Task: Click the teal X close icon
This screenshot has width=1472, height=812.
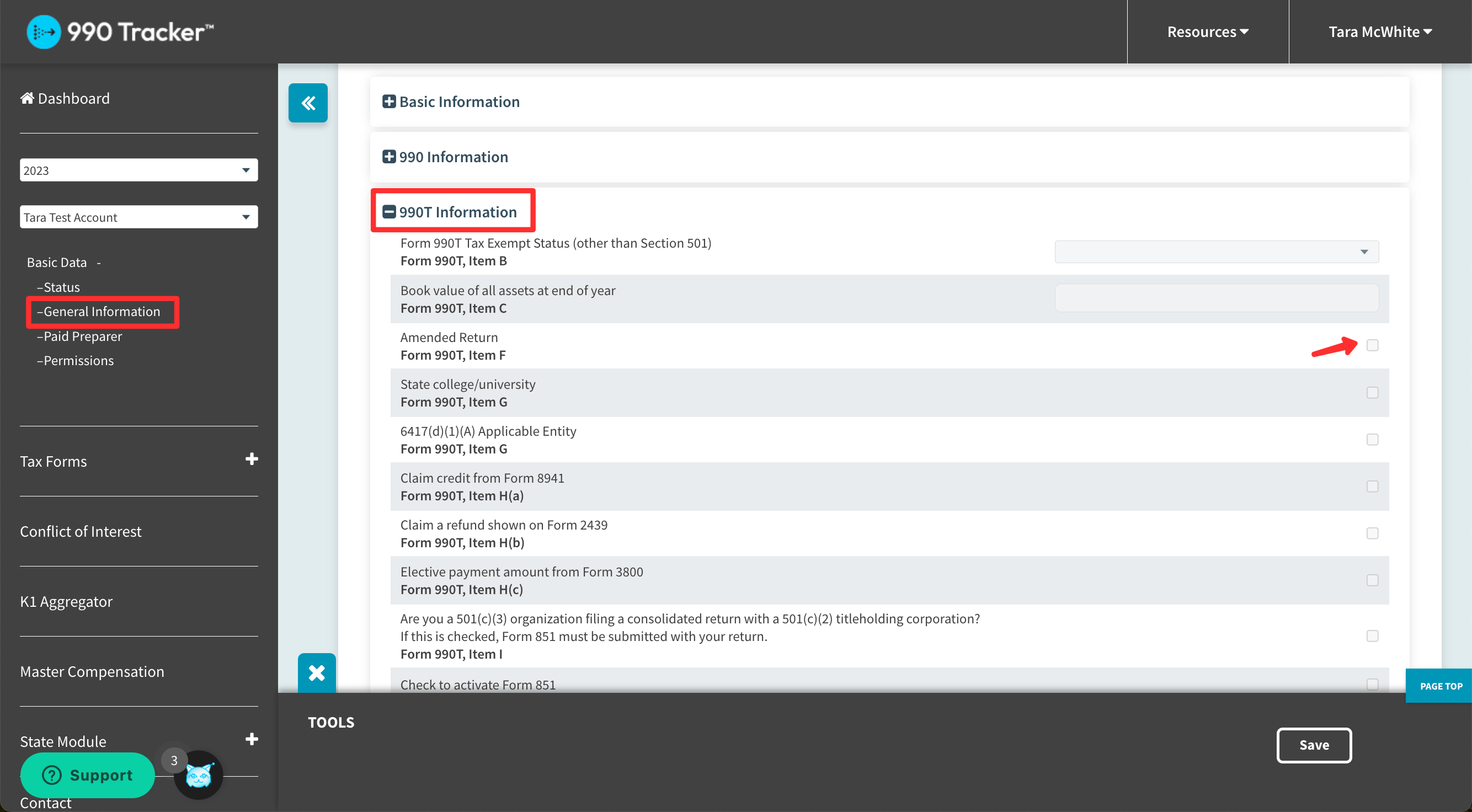Action: 317,672
